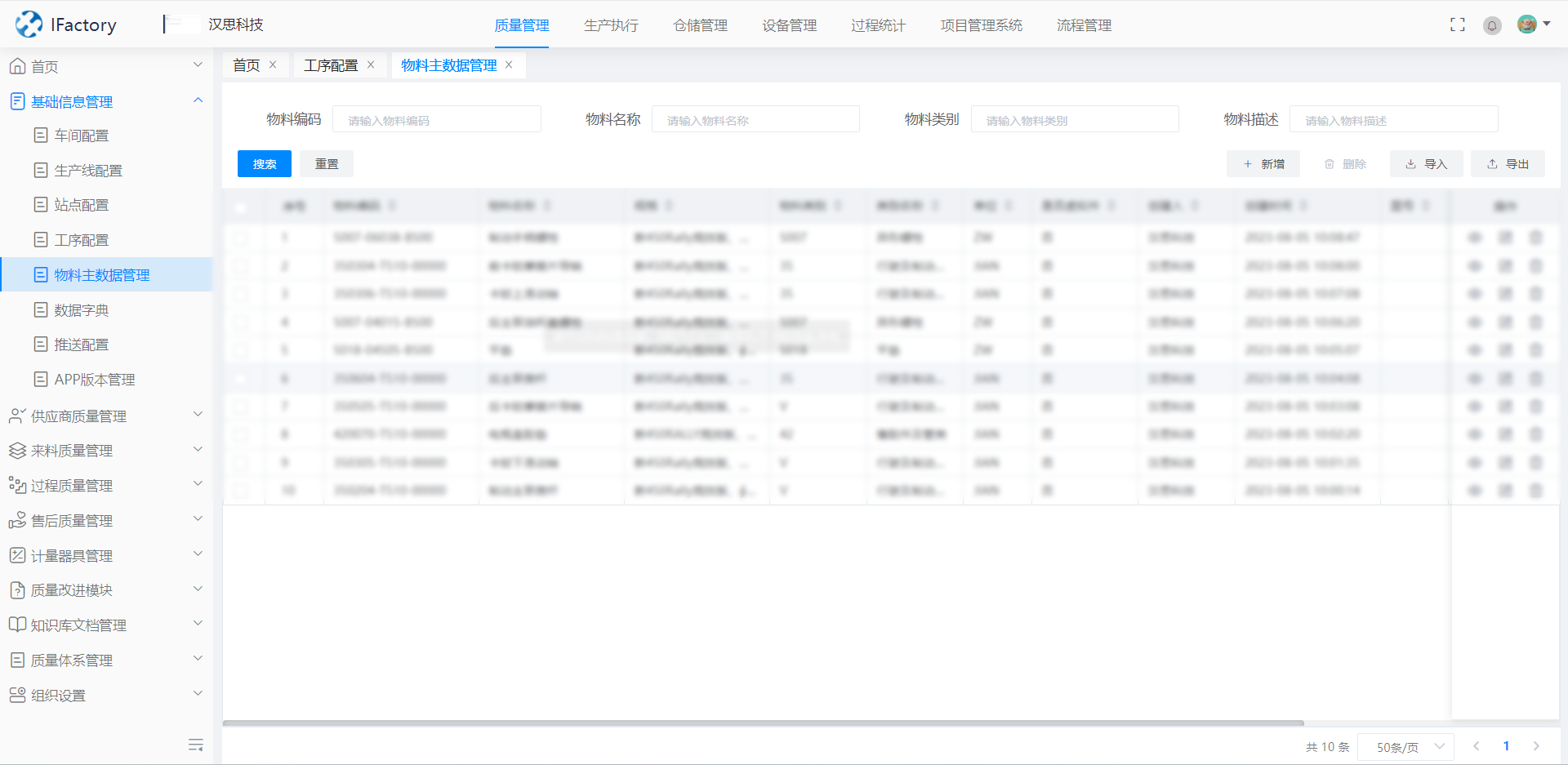Close the 工序配置 tab
This screenshot has height=765, width=1568.
tap(371, 65)
